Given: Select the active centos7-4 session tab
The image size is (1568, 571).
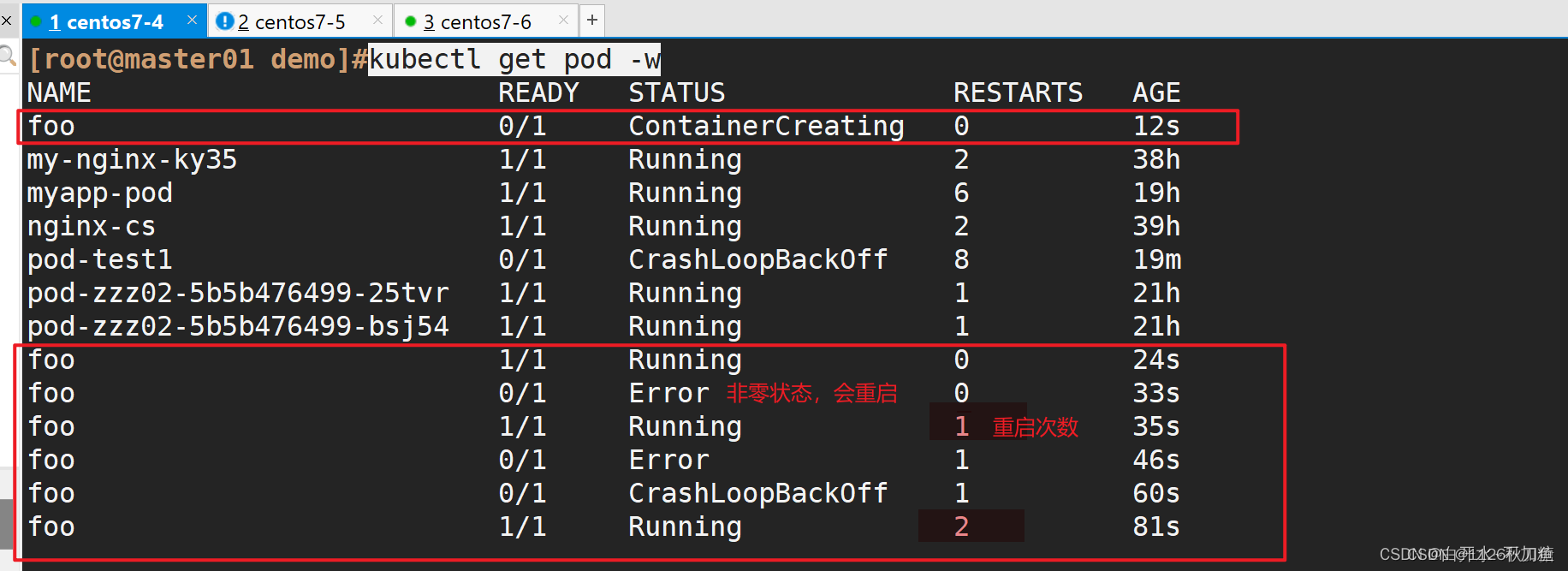Looking at the screenshot, I should tap(114, 21).
